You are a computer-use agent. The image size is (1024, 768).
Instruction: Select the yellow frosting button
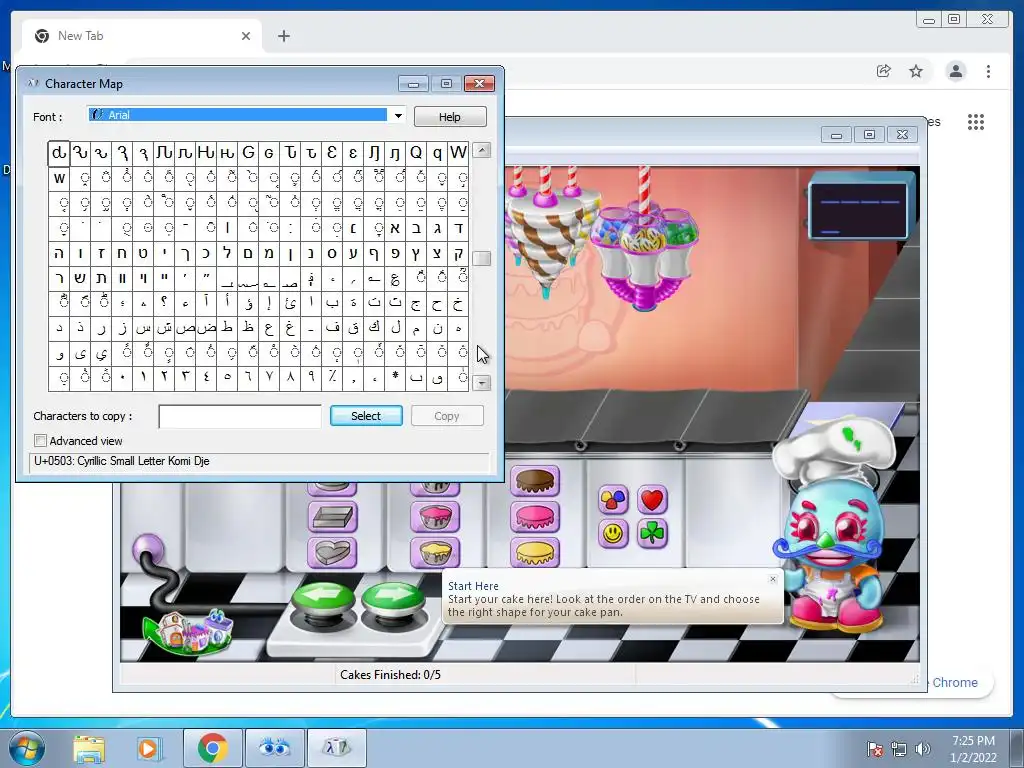click(535, 553)
